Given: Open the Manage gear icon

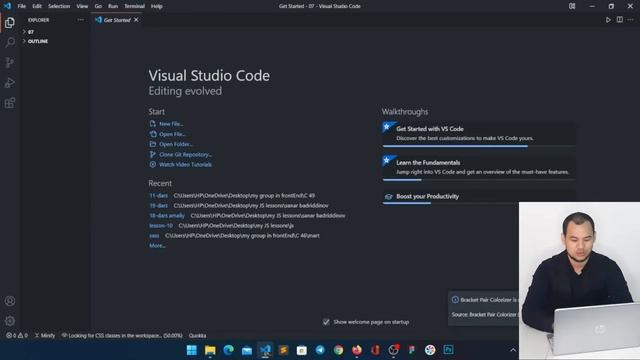Looking at the screenshot, I should point(10,321).
